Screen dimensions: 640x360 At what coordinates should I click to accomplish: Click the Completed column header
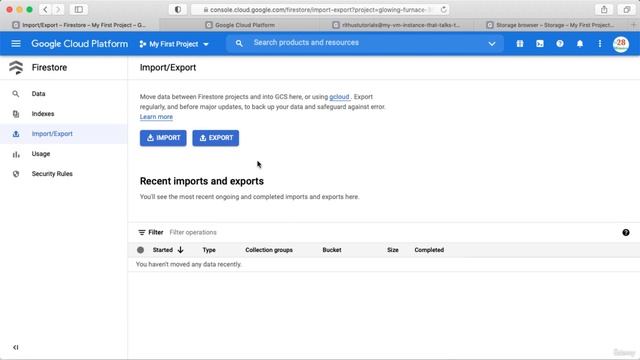[x=429, y=250]
